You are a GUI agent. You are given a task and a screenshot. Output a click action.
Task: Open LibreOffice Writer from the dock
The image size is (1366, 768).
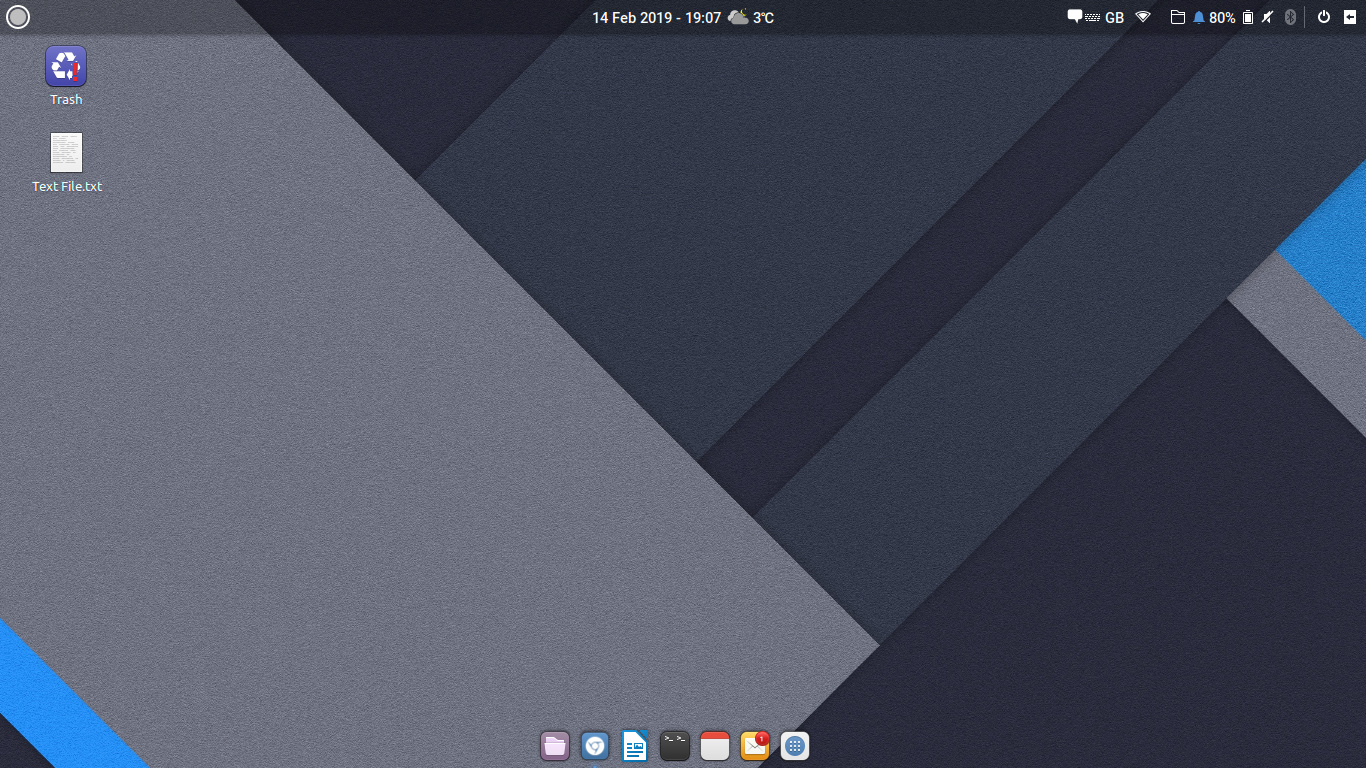pyautogui.click(x=635, y=746)
